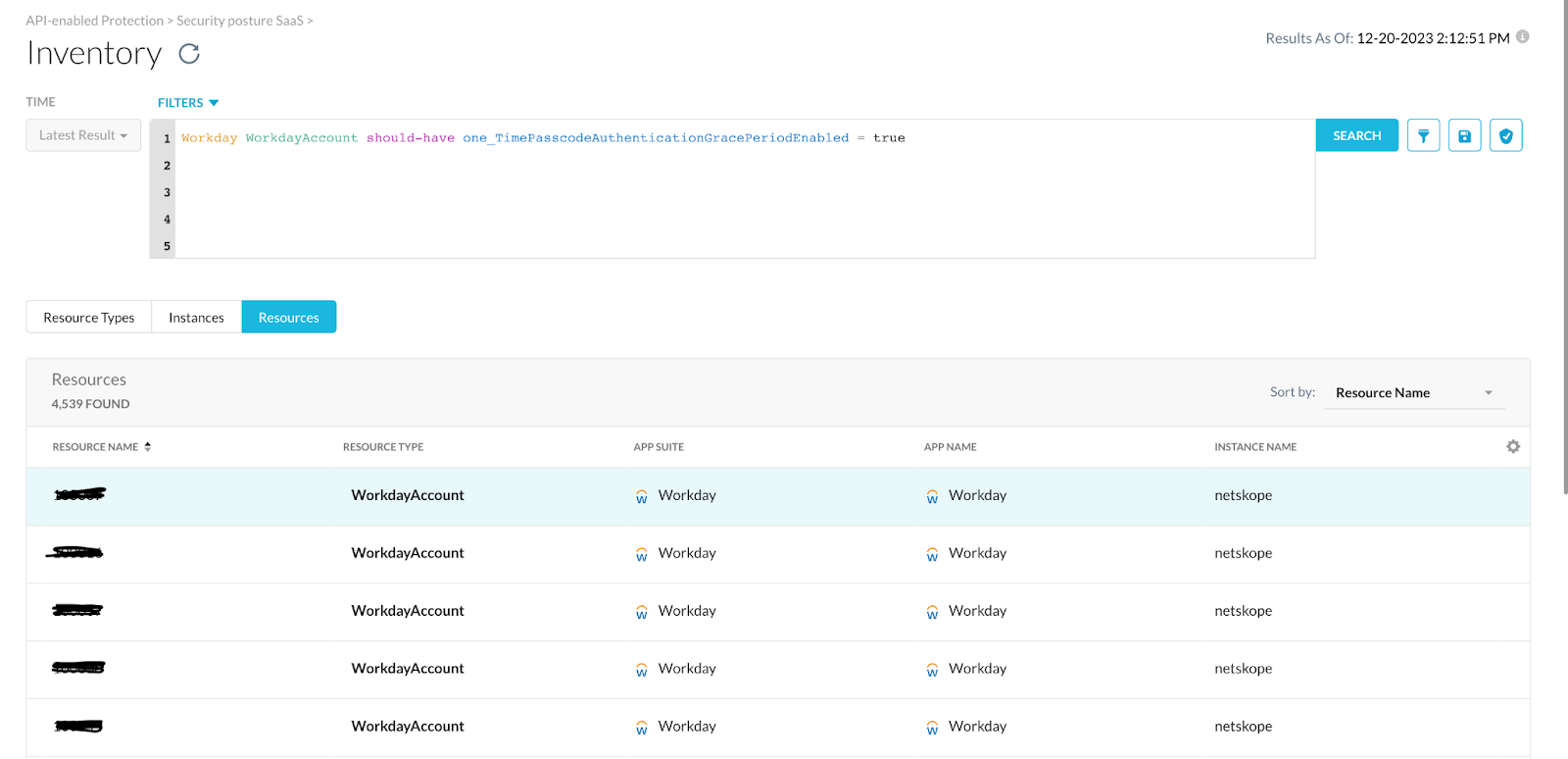
Task: Click line 2 of the query editor
Action: (745, 166)
